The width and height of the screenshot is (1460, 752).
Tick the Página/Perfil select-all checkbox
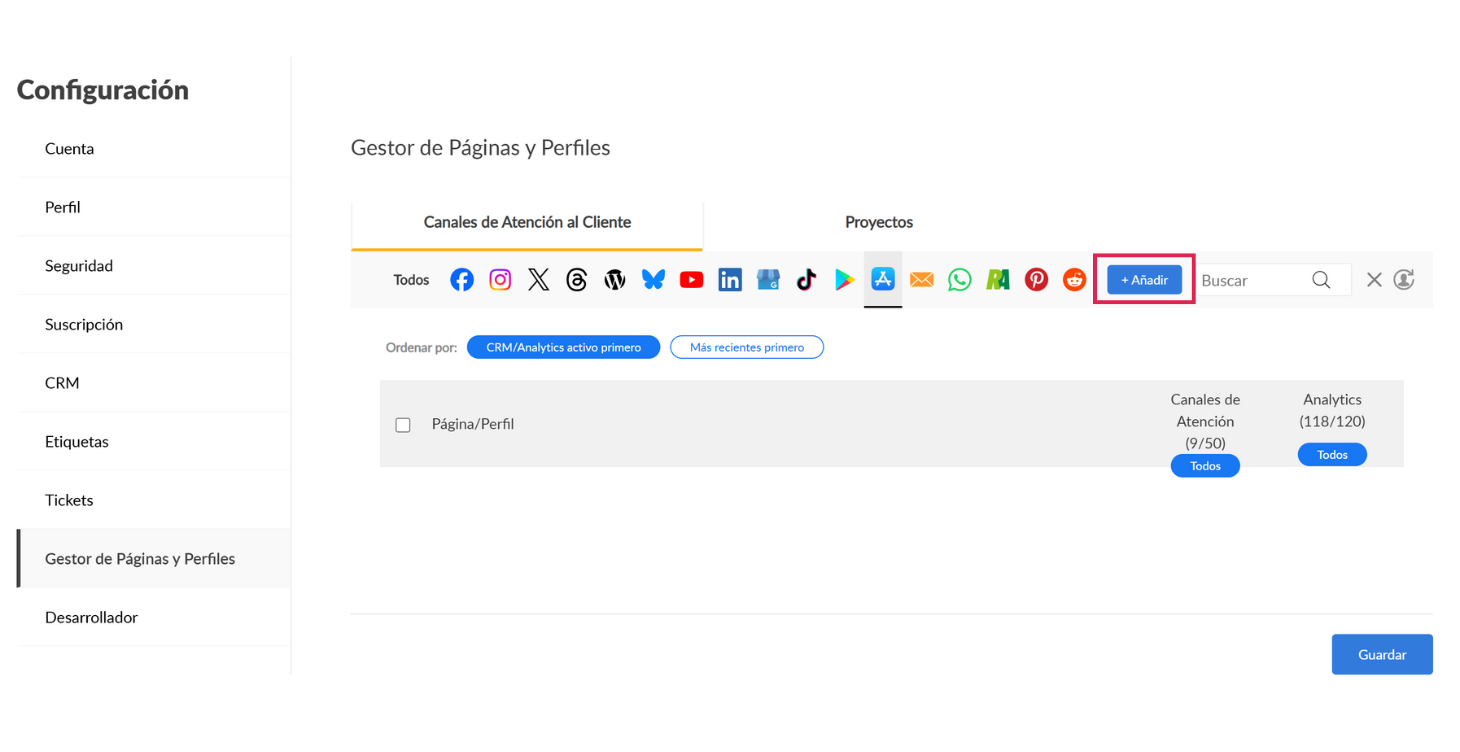click(403, 425)
